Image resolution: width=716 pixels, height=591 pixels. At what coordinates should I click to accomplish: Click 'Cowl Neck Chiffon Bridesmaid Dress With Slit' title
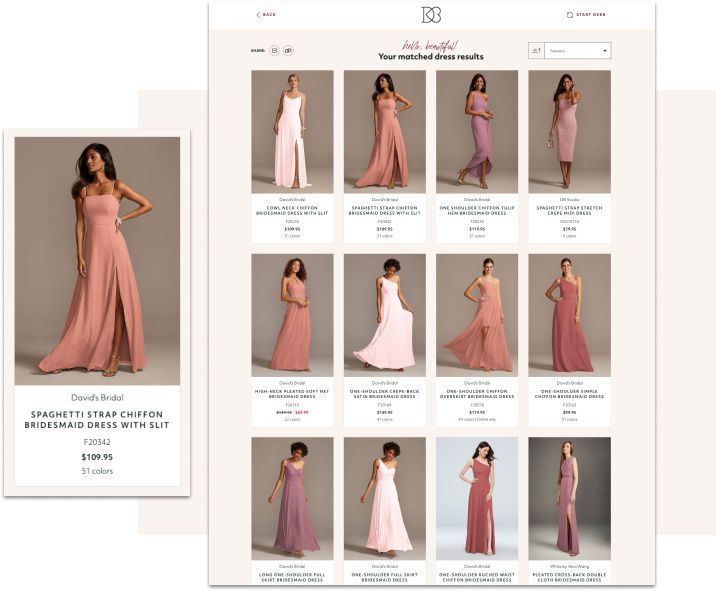tap(292, 211)
